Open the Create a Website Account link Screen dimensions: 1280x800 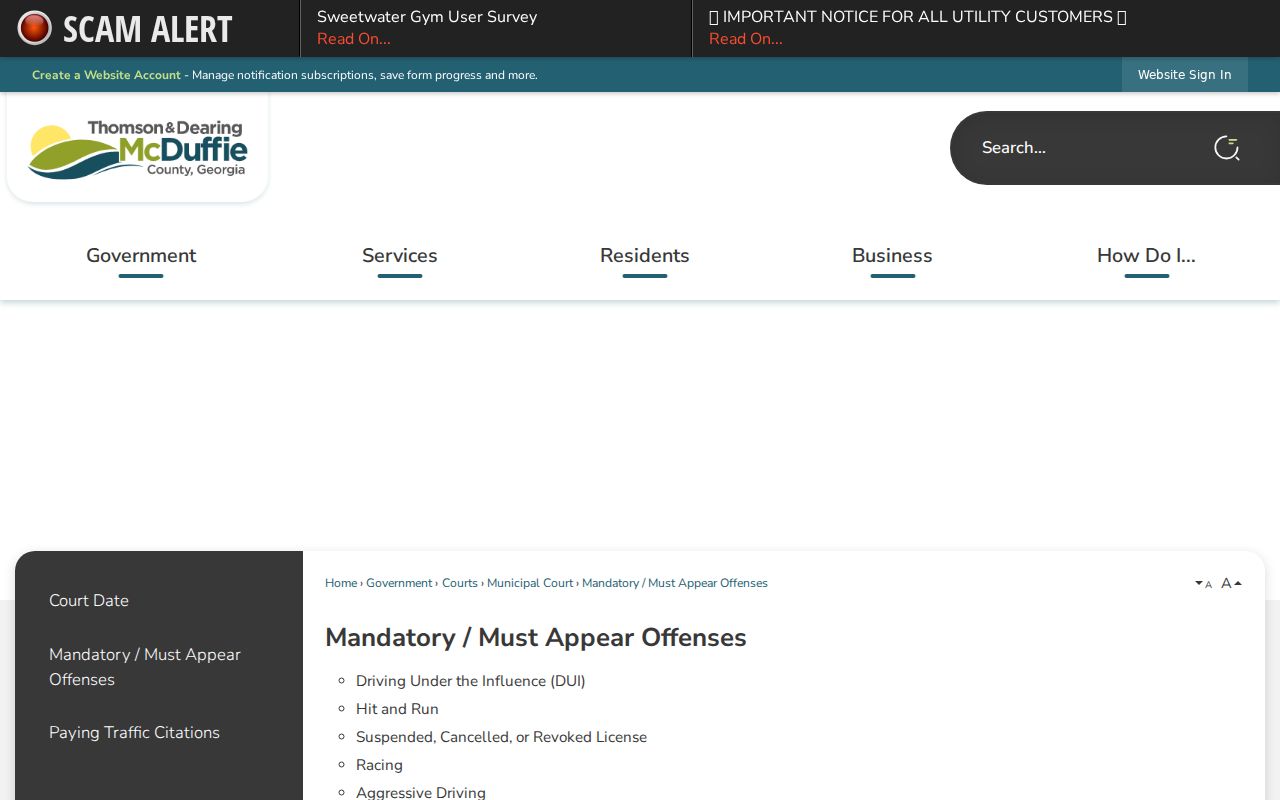[106, 75]
